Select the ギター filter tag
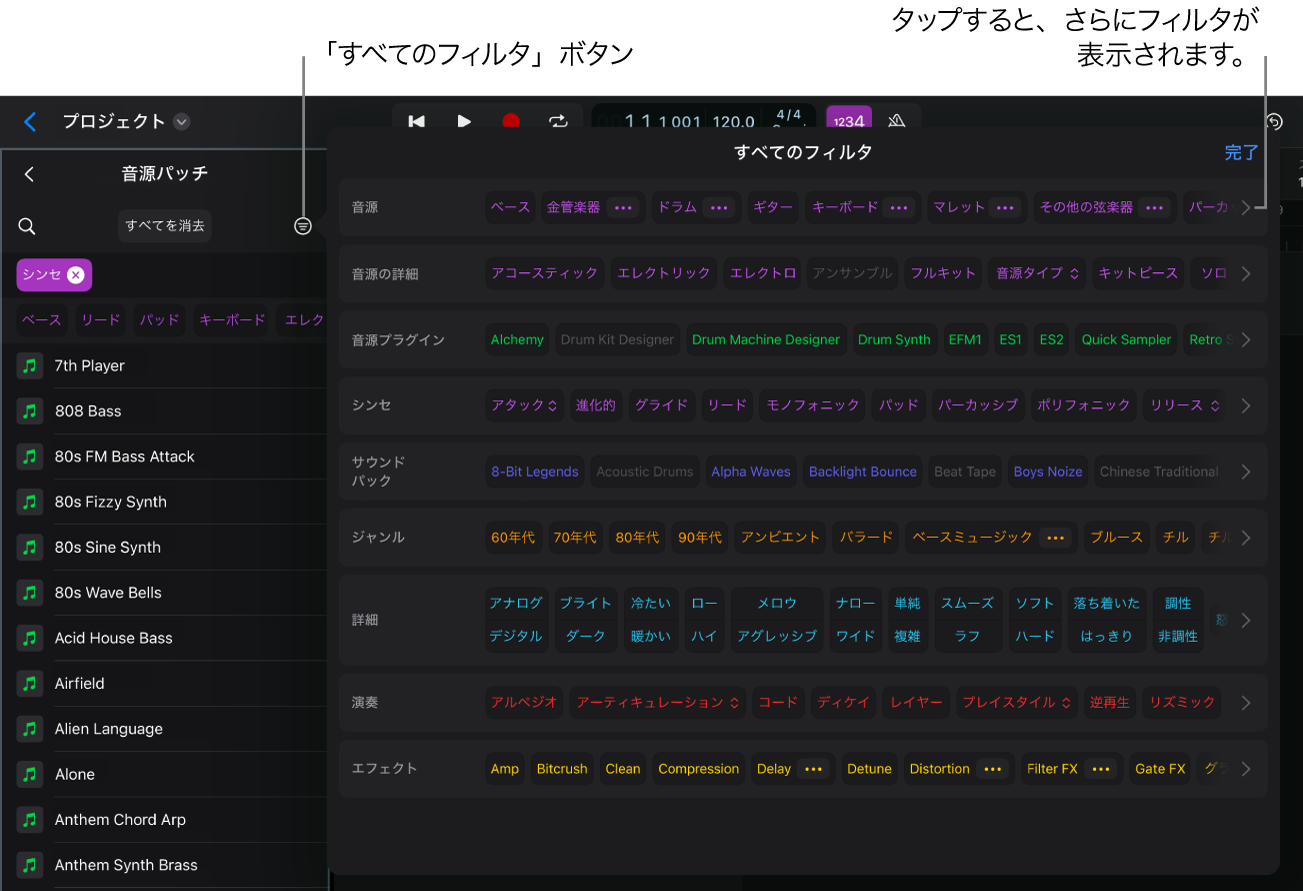 773,207
